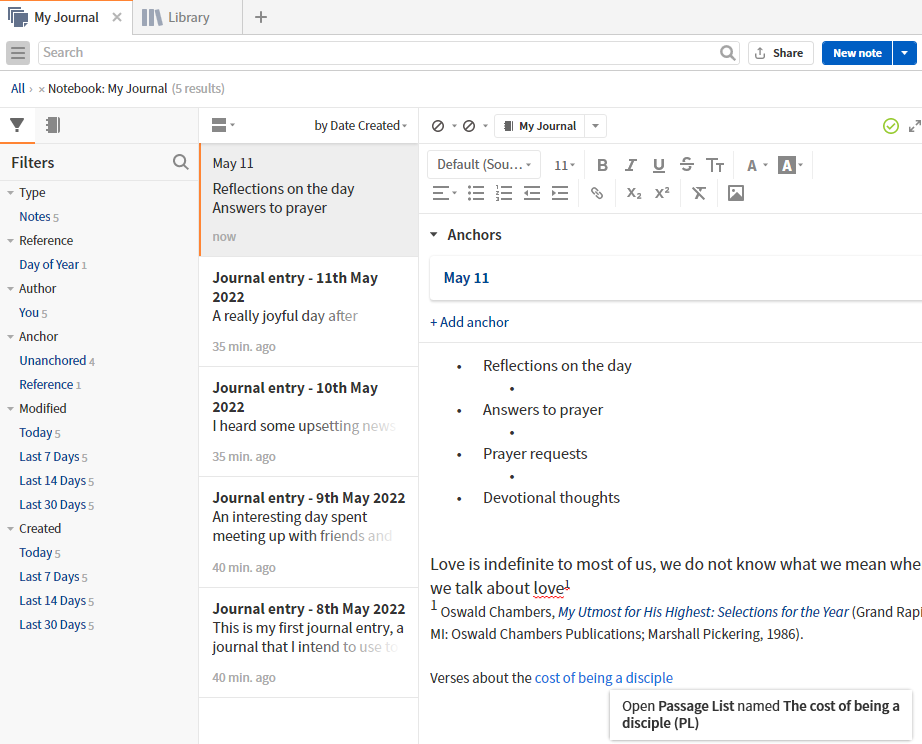Open Journal entry - 10th May 2022 note
Viewport: 922px width, 744px height.
pos(309,422)
